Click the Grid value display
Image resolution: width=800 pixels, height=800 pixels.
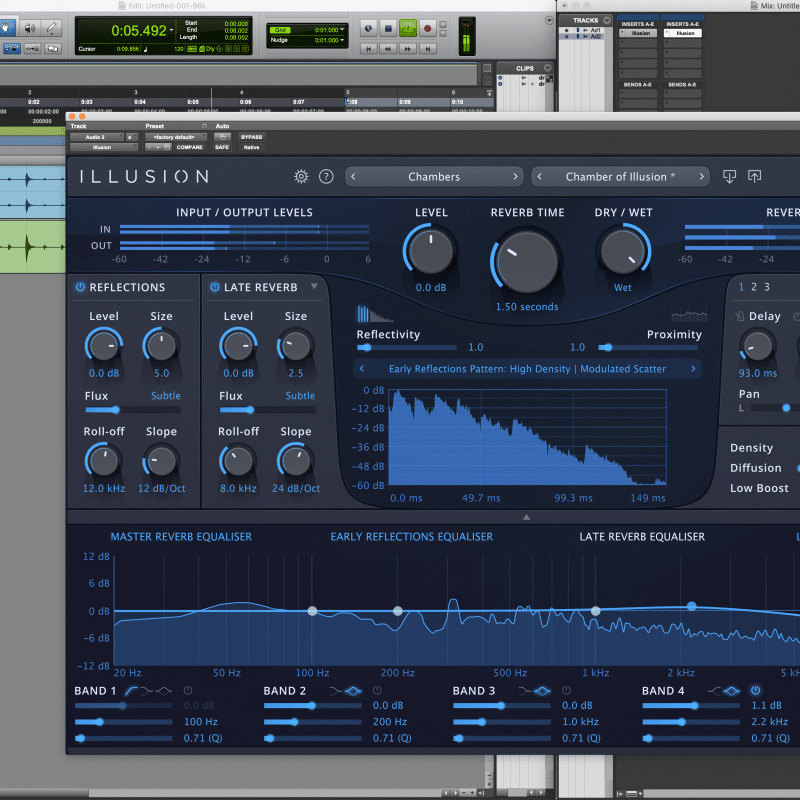pos(327,30)
